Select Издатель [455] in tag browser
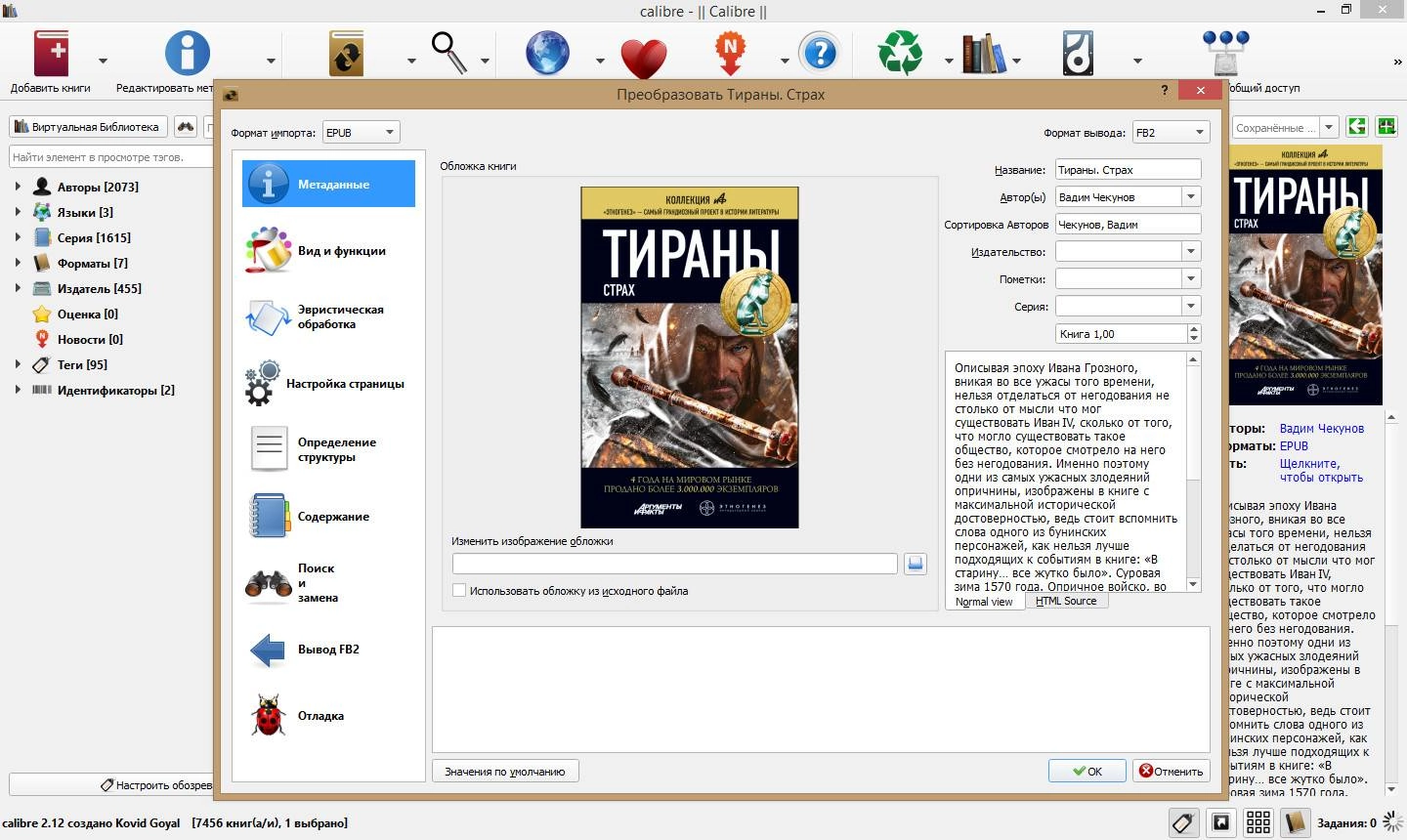This screenshot has width=1407, height=840. [x=100, y=288]
